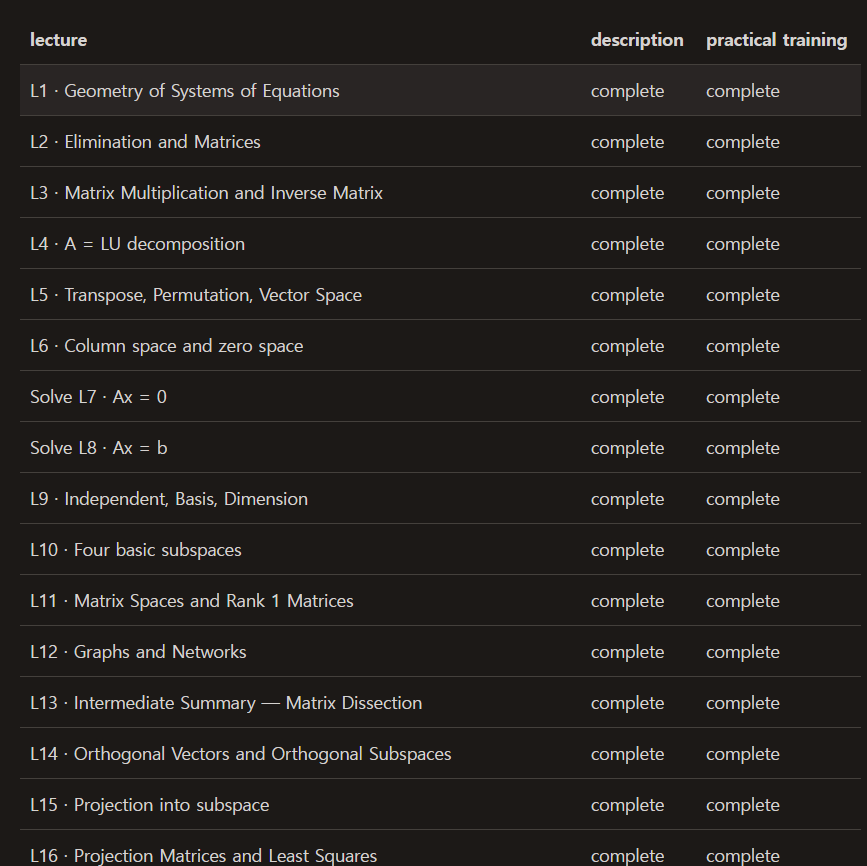Click L10 practical training 'complete' cell
The image size is (867, 866).
click(x=743, y=550)
